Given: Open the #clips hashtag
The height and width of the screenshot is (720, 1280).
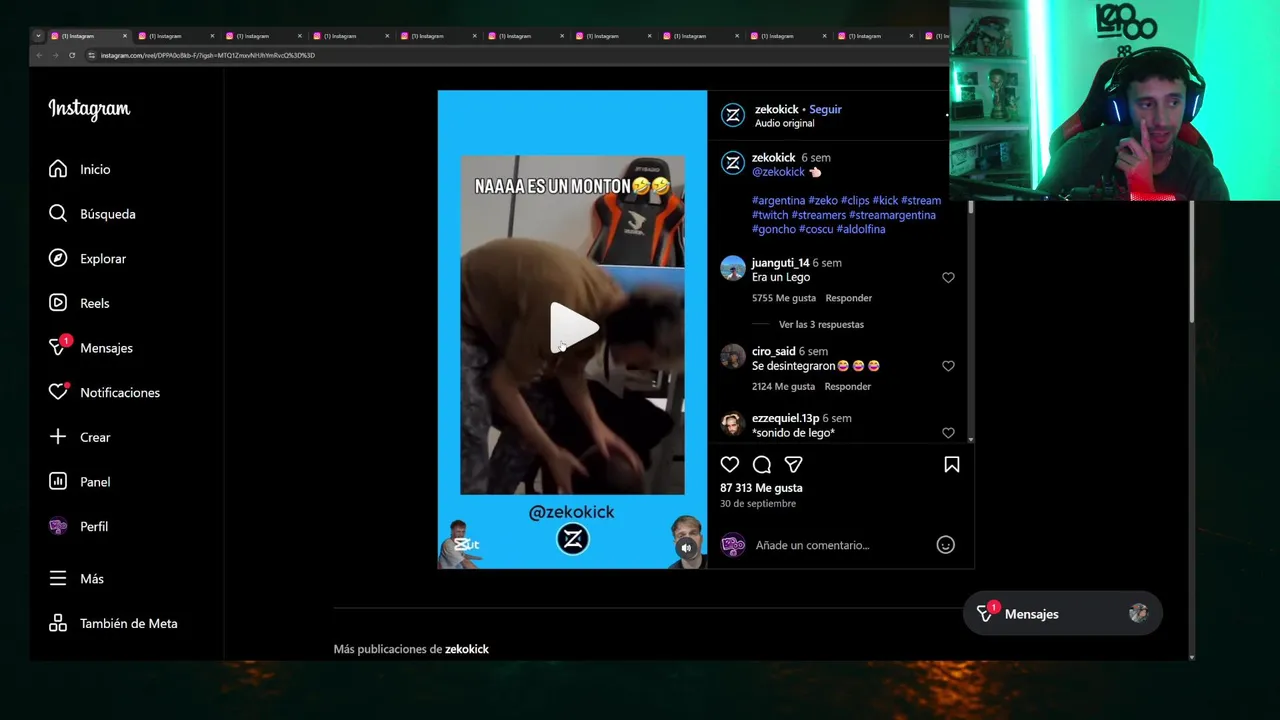Looking at the screenshot, I should (x=855, y=200).
